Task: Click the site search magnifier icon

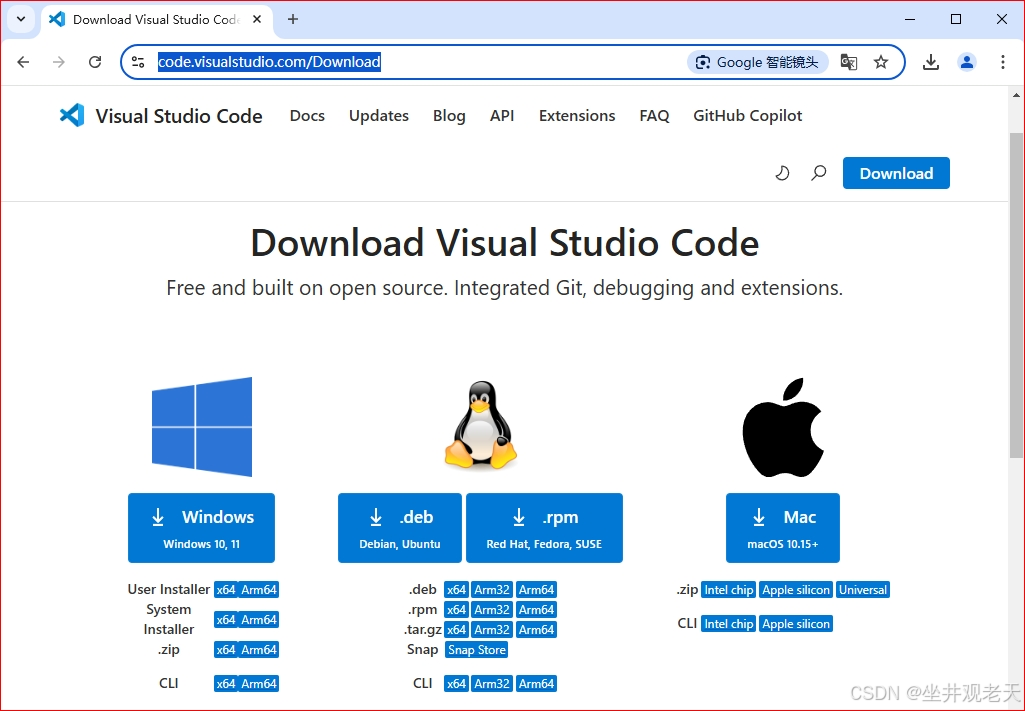Action: point(818,173)
